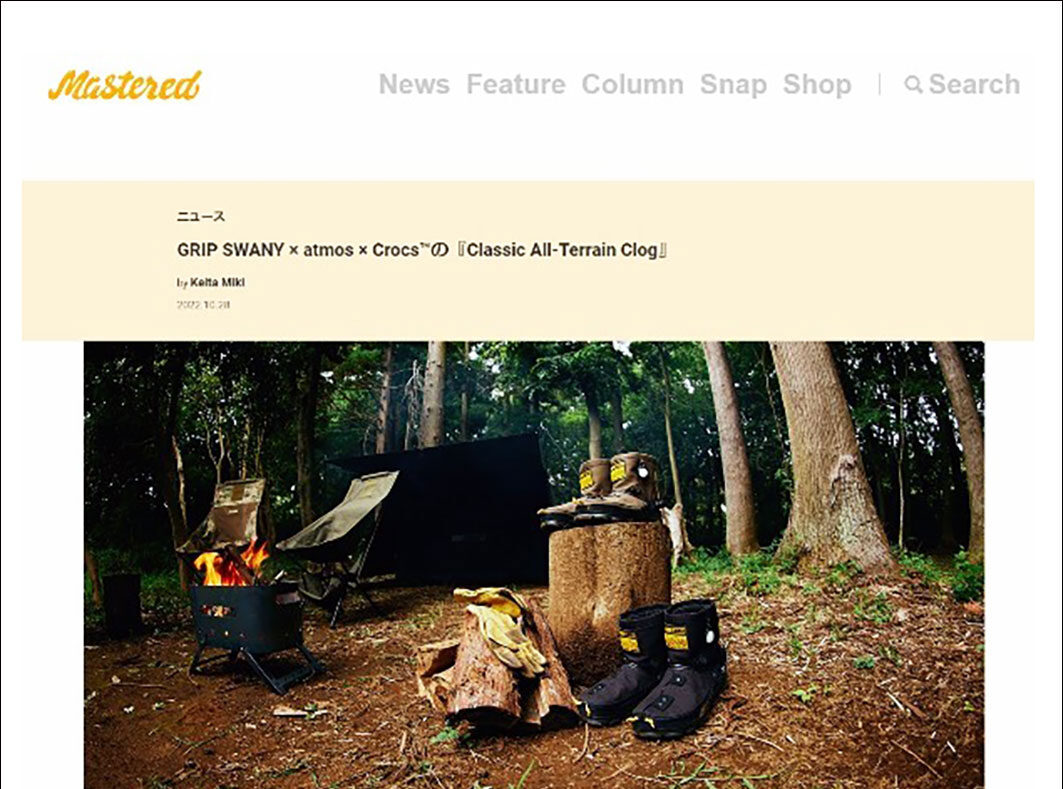Viewport: 1063px width, 789px height.
Task: Click the magnifying glass search icon
Action: click(913, 85)
